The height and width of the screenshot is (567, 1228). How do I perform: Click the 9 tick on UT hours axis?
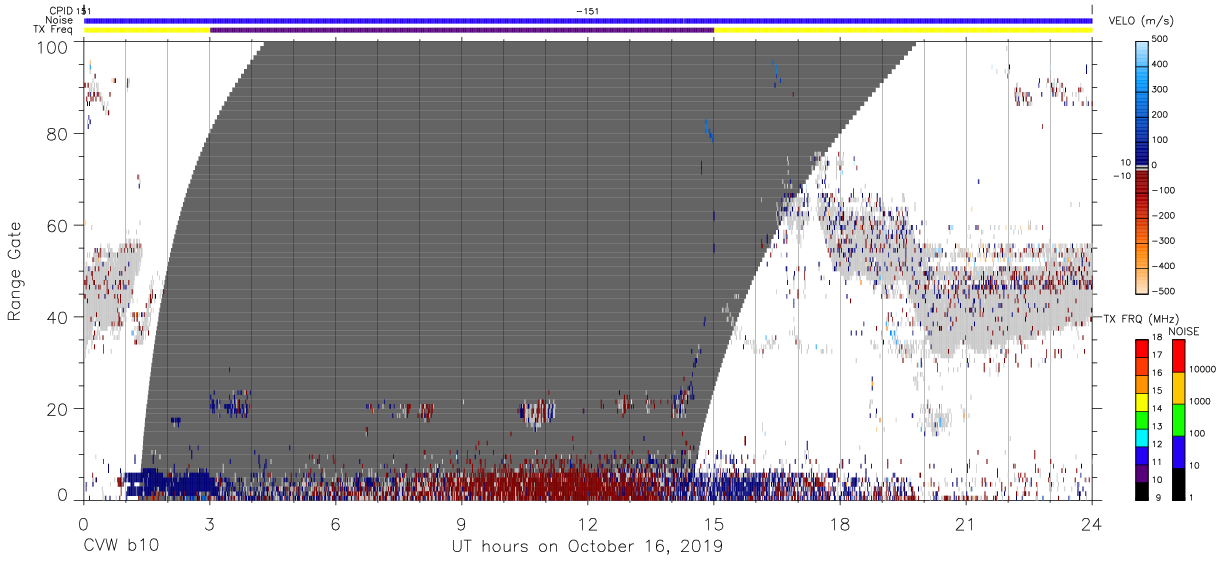click(x=461, y=523)
